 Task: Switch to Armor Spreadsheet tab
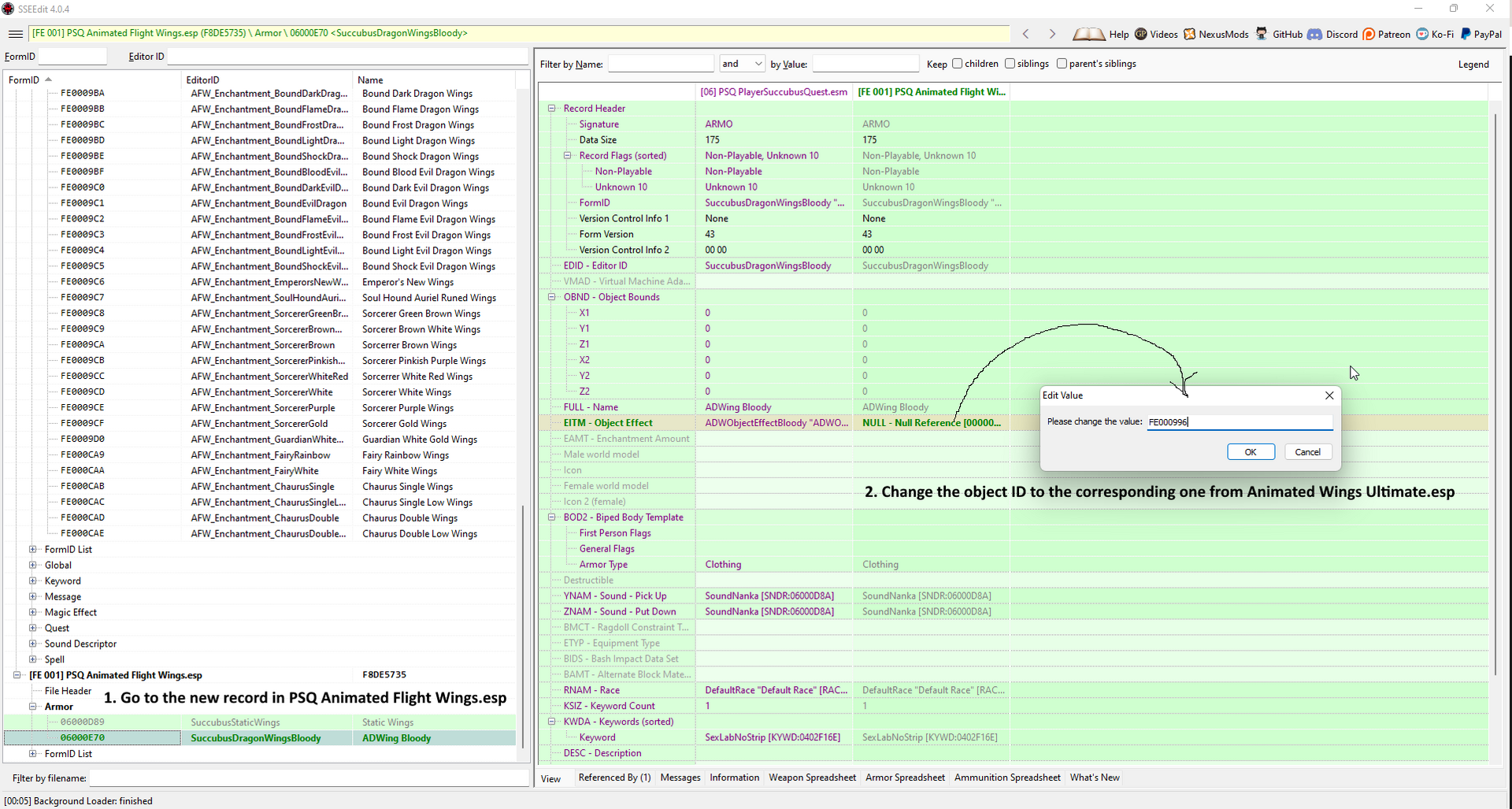point(905,777)
